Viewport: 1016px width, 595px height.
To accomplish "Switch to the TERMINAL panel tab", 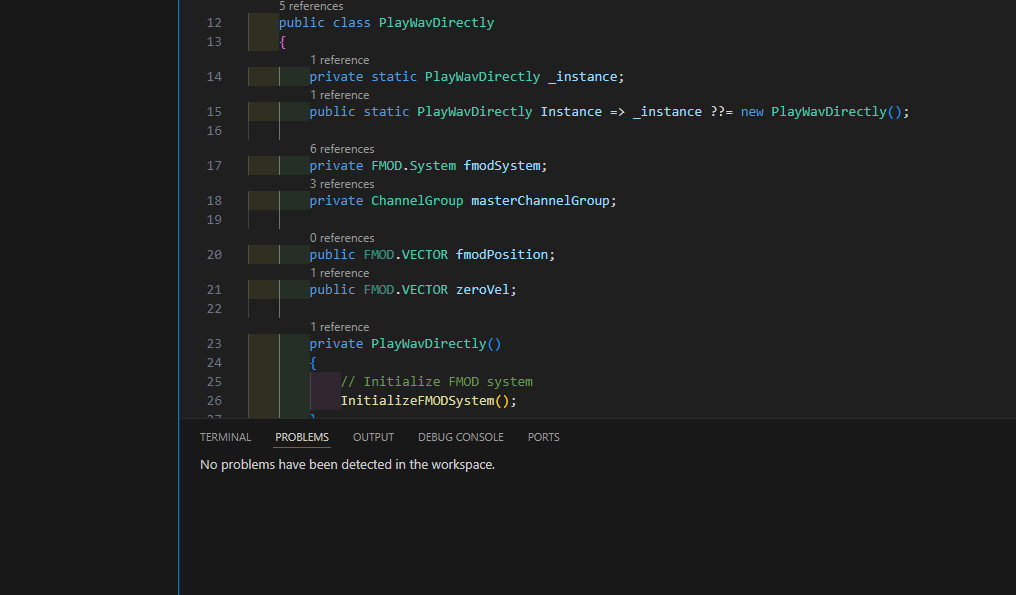I will point(225,437).
